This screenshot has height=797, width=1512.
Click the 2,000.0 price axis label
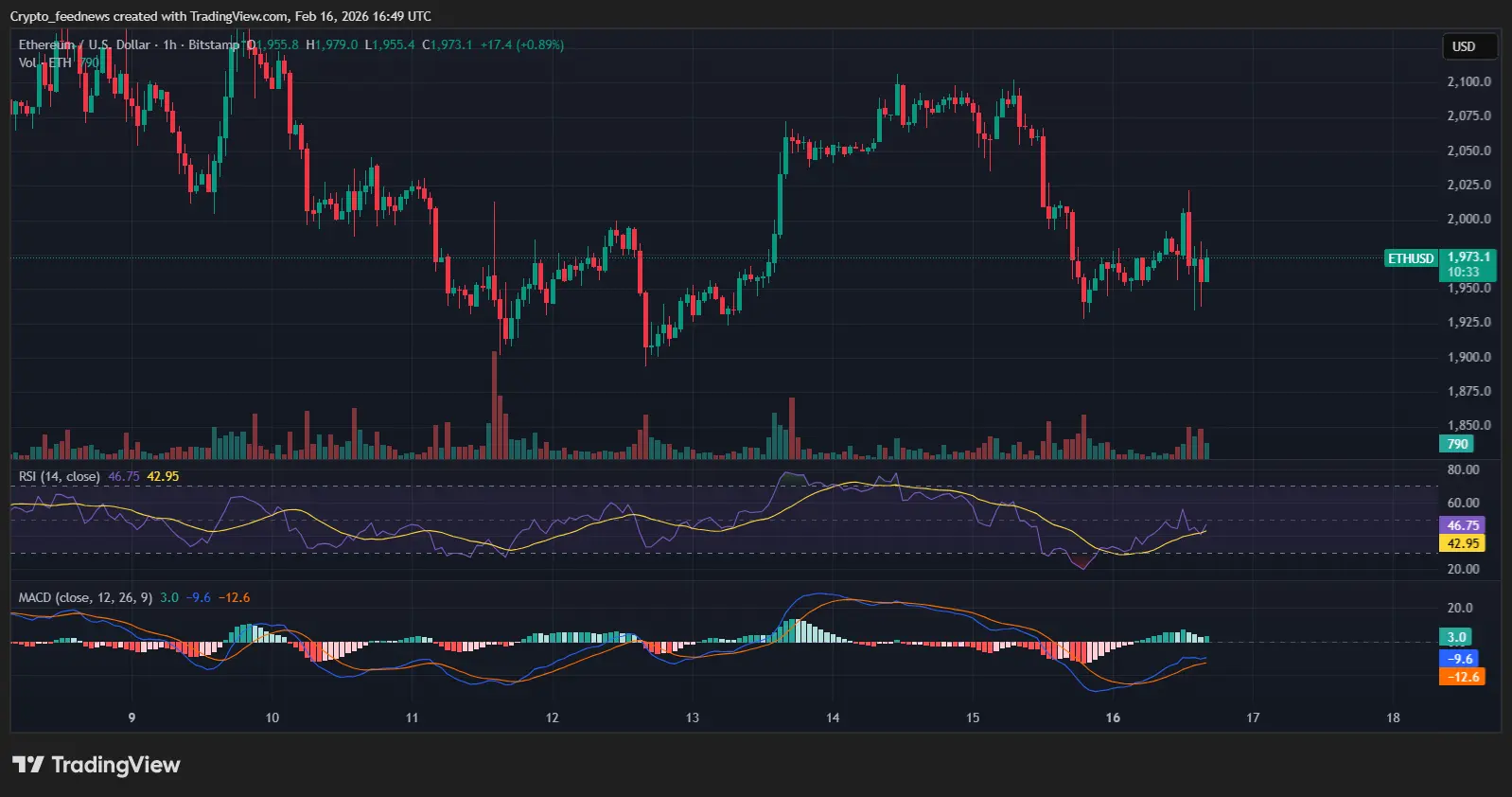[x=1468, y=219]
